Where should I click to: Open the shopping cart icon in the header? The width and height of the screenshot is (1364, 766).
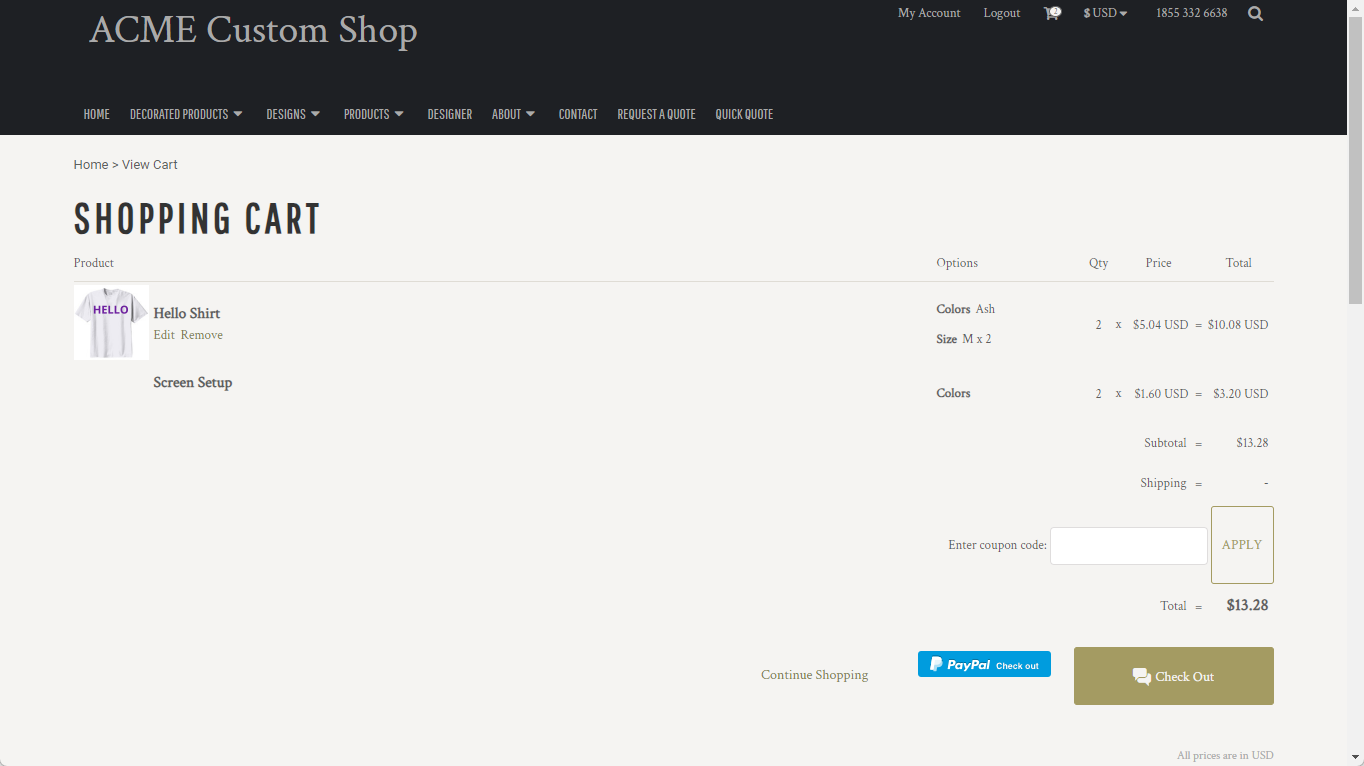[1051, 13]
